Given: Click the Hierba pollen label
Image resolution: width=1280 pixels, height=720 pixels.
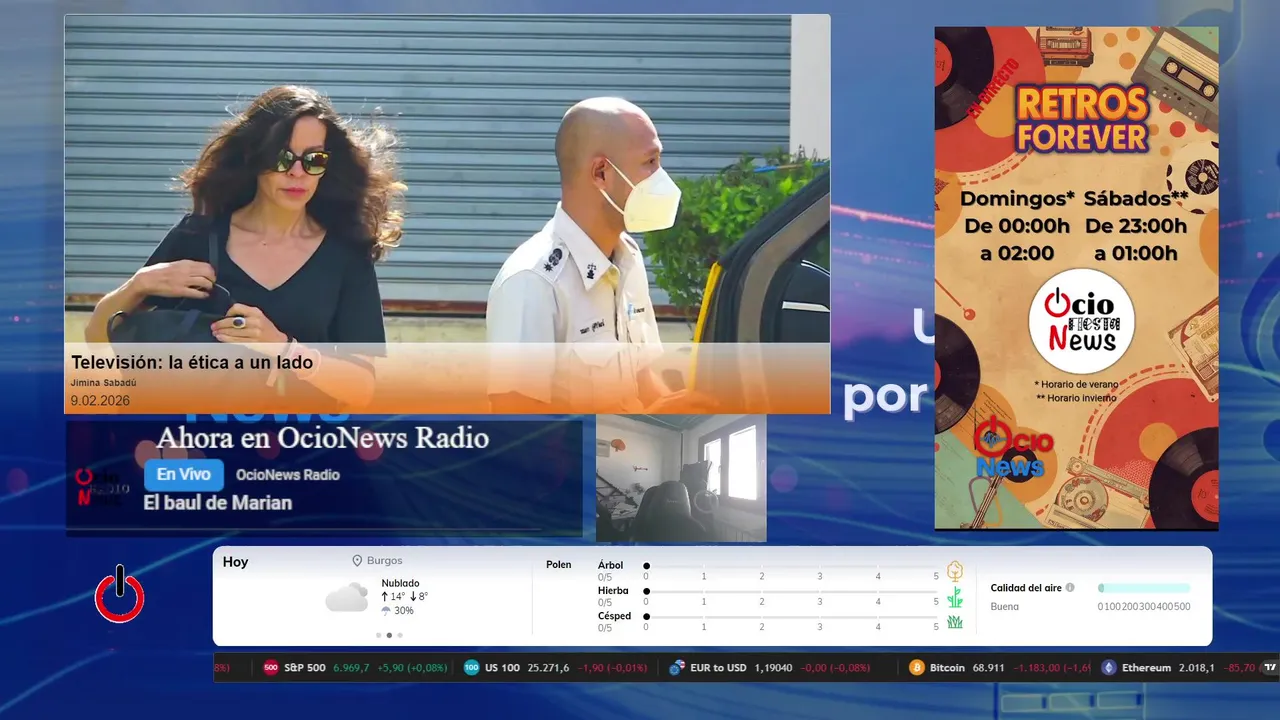Looking at the screenshot, I should [x=613, y=591].
